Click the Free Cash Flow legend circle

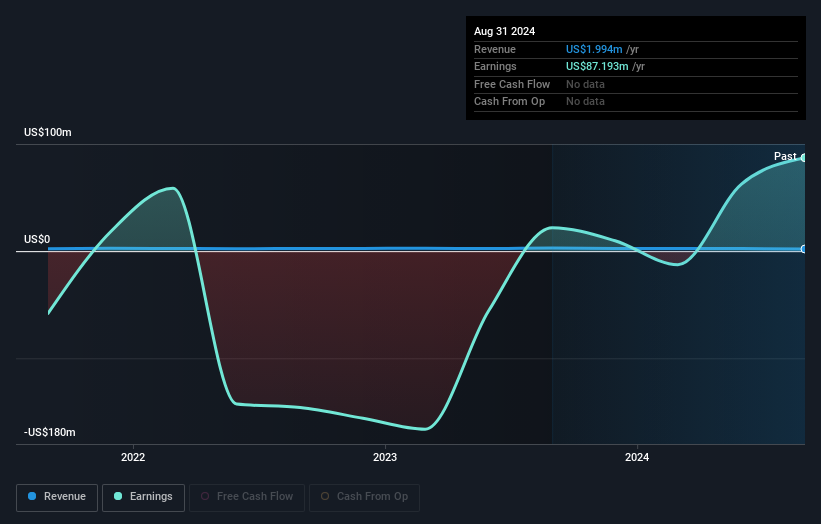click(x=205, y=496)
